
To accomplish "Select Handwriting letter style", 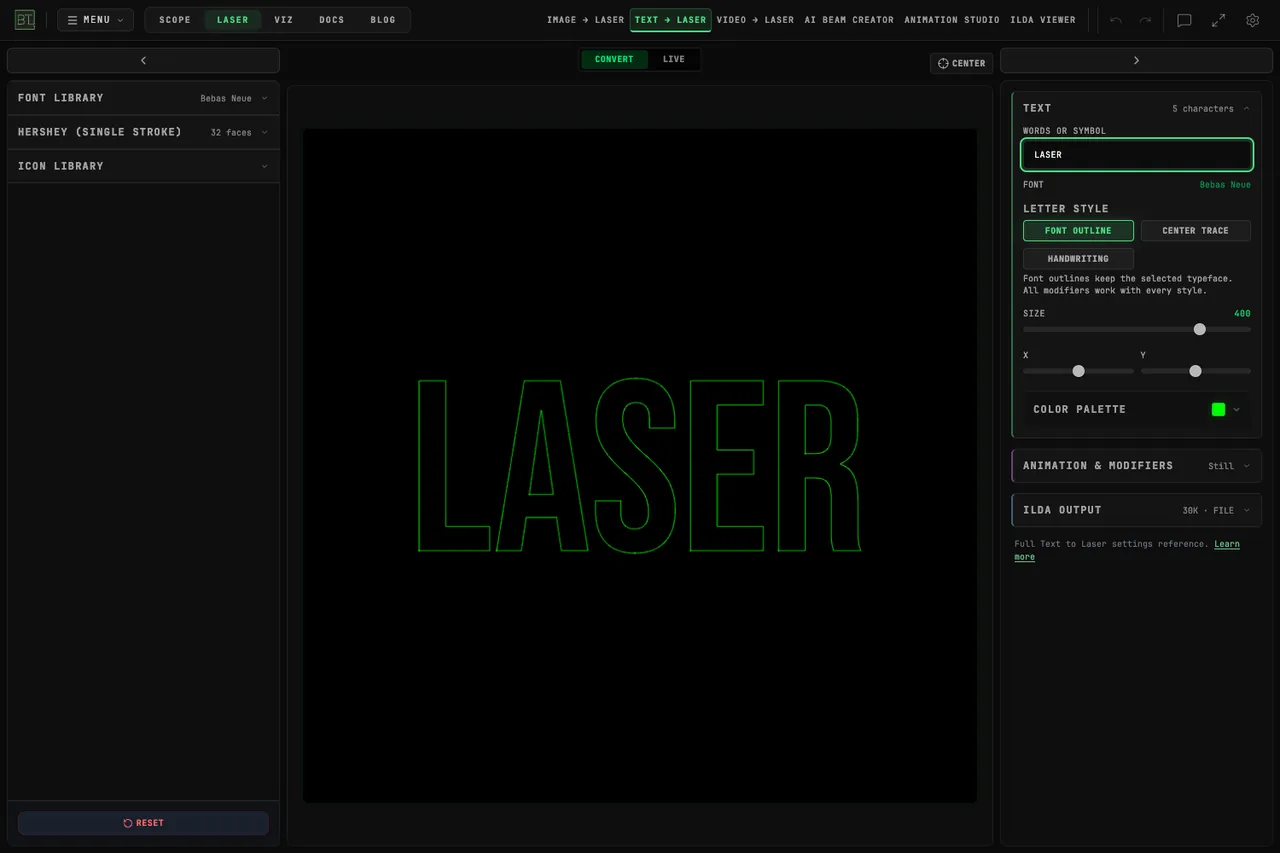I will click(x=1078, y=259).
